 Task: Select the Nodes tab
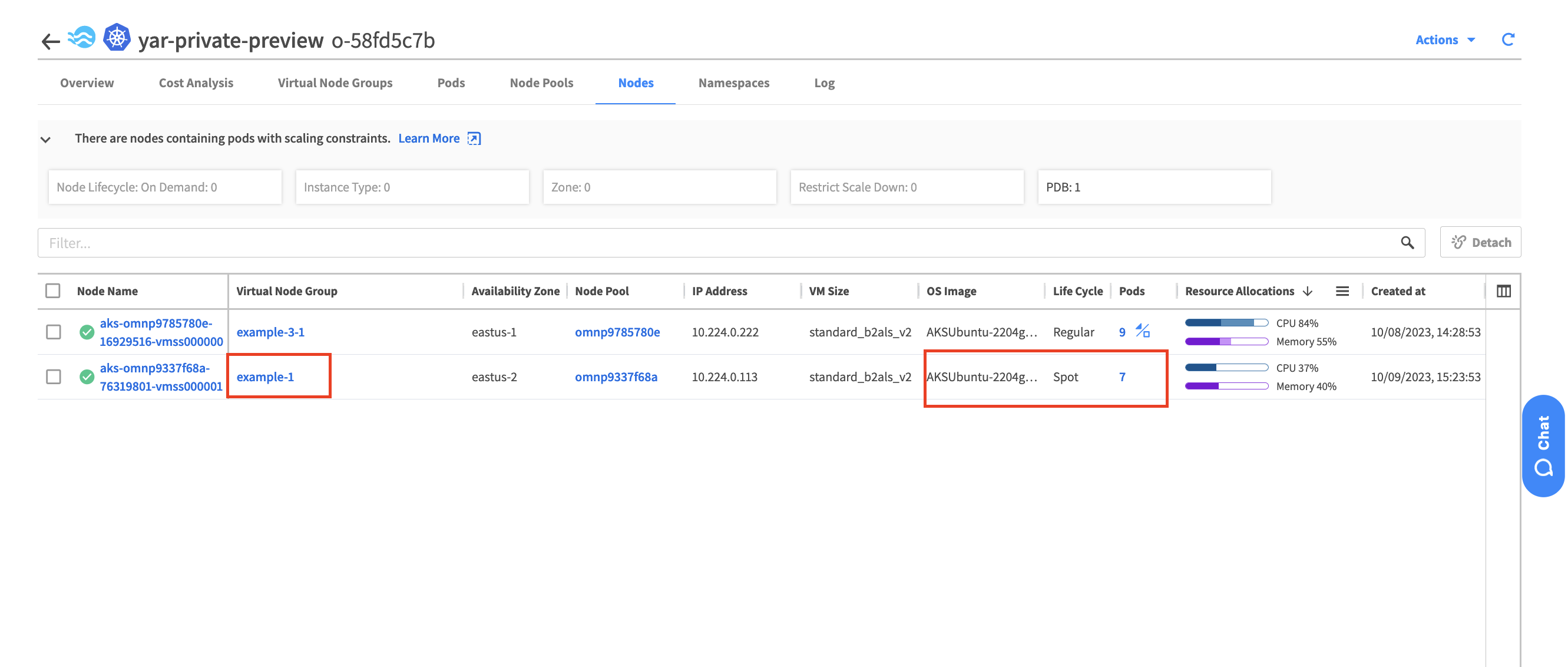(x=636, y=83)
